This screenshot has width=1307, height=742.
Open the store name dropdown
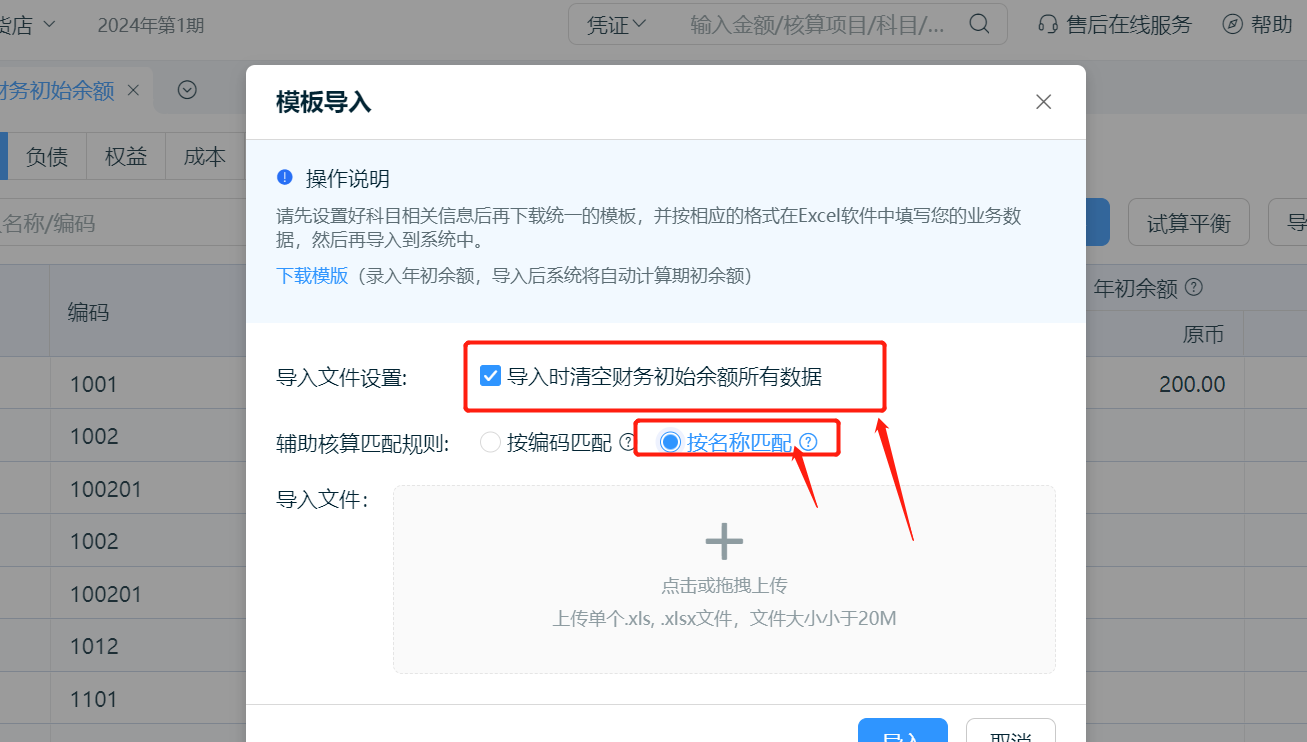coord(49,25)
